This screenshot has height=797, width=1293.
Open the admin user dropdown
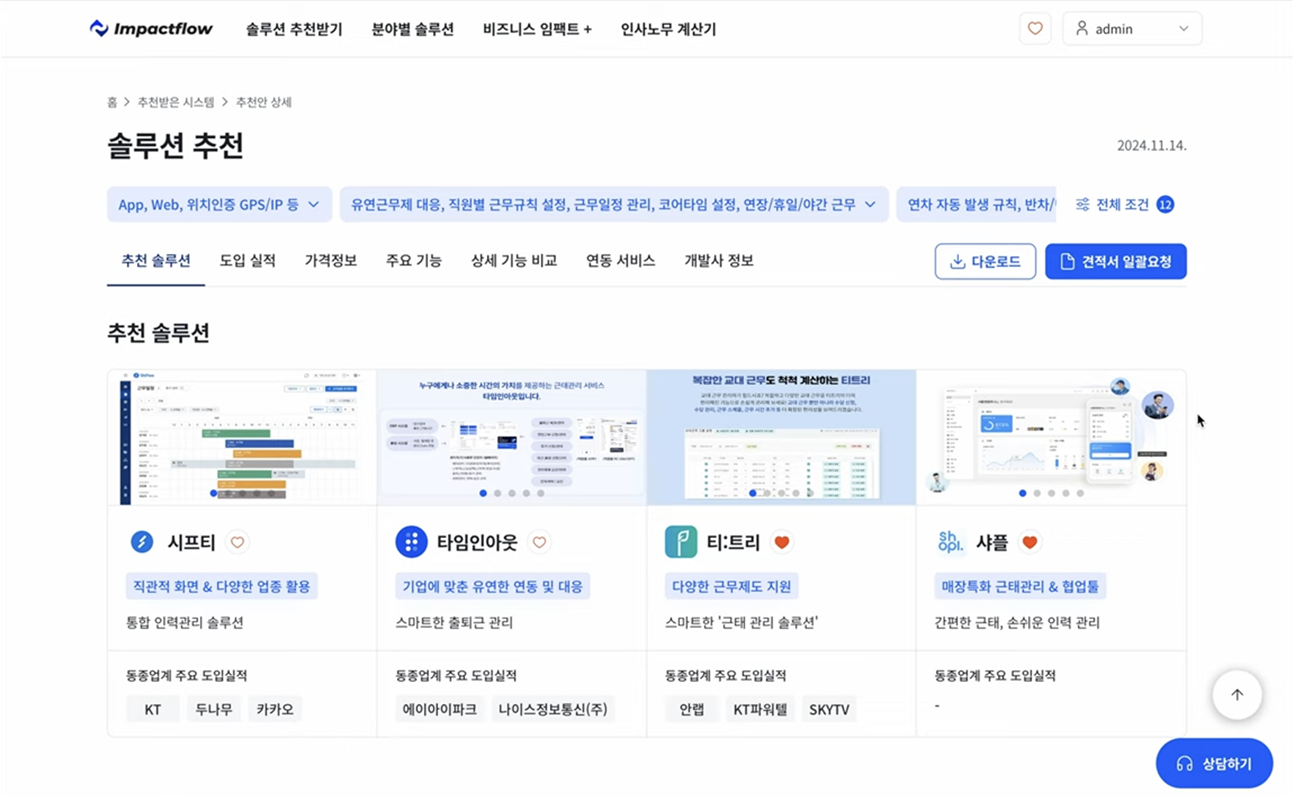(1132, 29)
